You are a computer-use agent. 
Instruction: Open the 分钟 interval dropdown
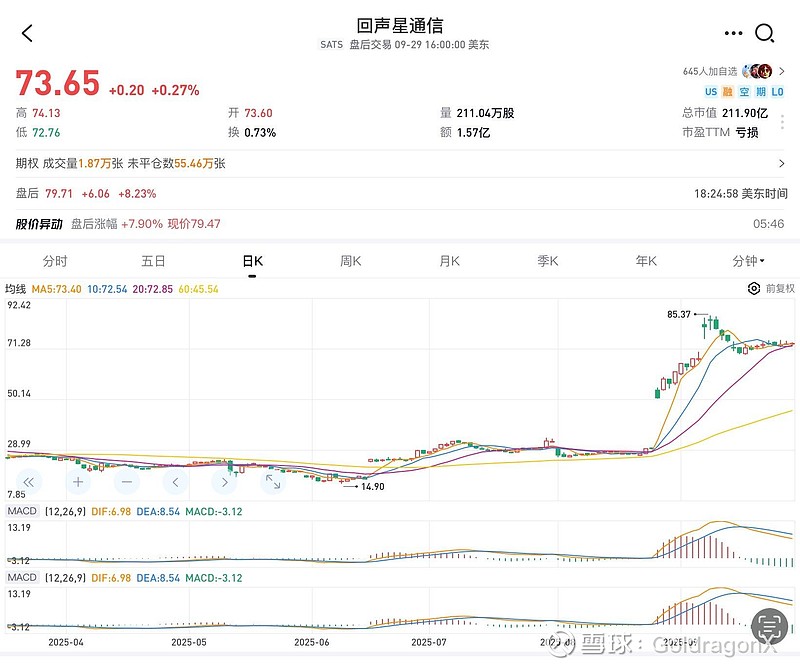pyautogui.click(x=748, y=261)
